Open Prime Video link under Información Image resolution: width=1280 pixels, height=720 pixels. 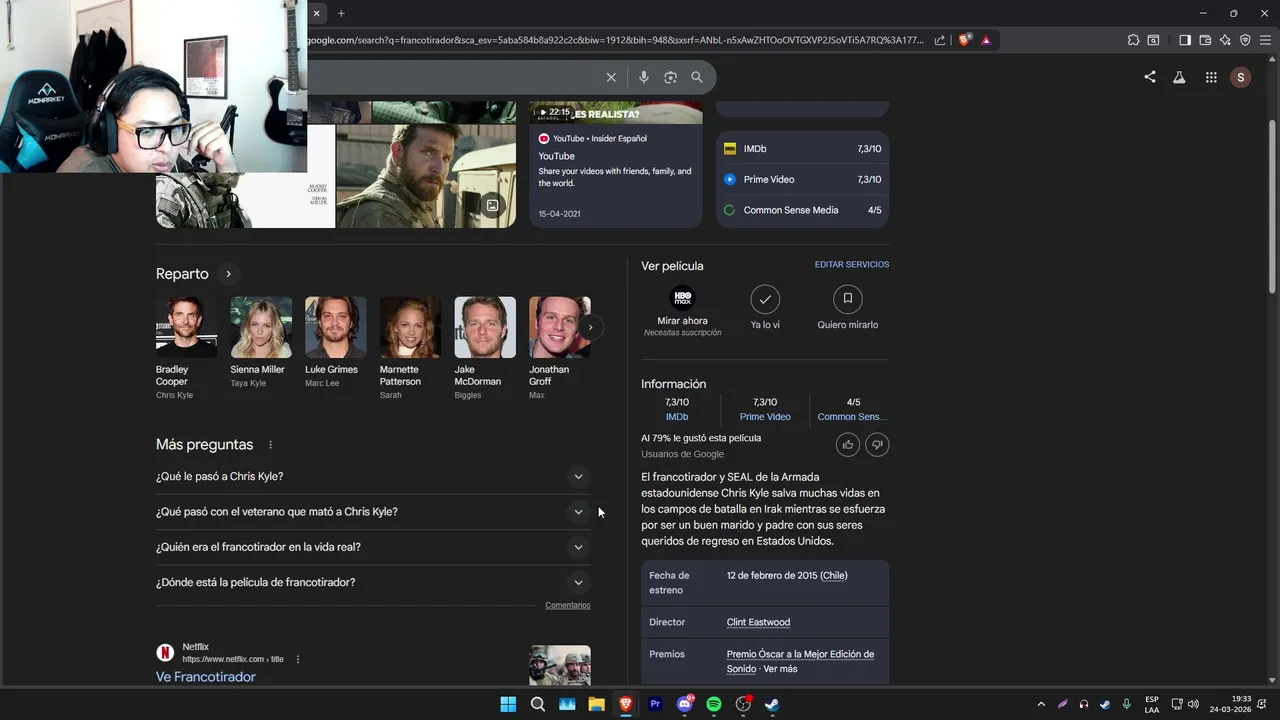pos(765,417)
